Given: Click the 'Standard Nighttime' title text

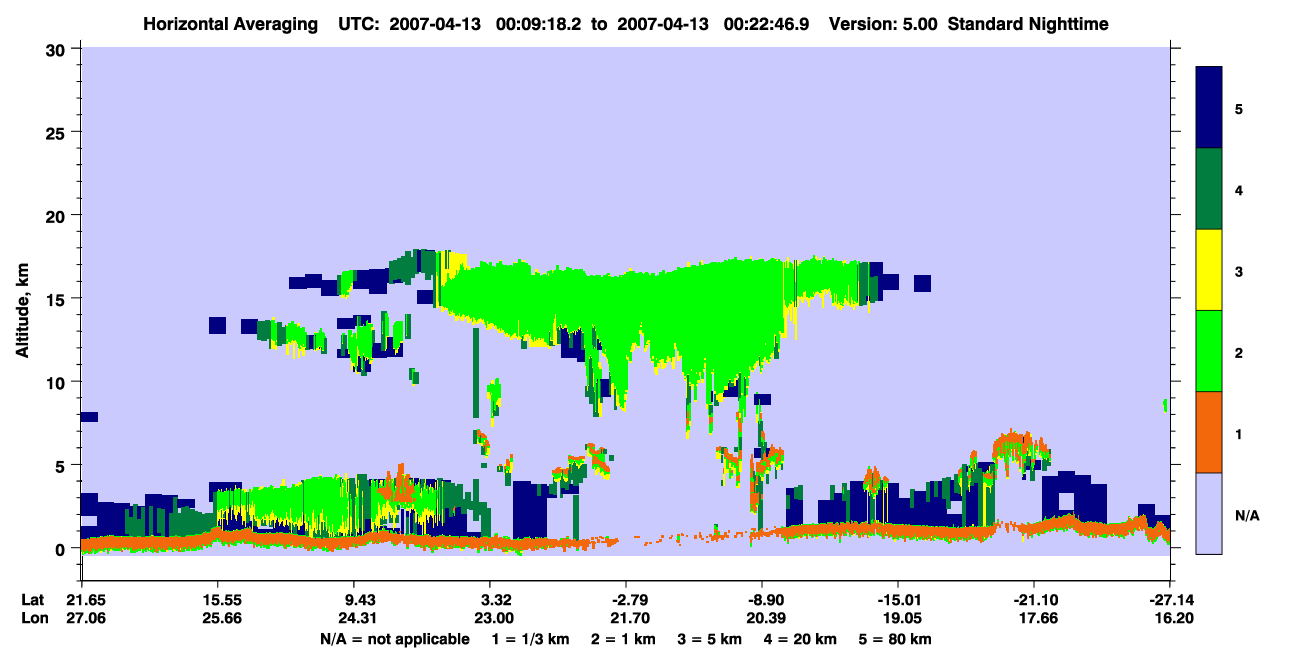Looking at the screenshot, I should pyautogui.click(x=1027, y=23).
